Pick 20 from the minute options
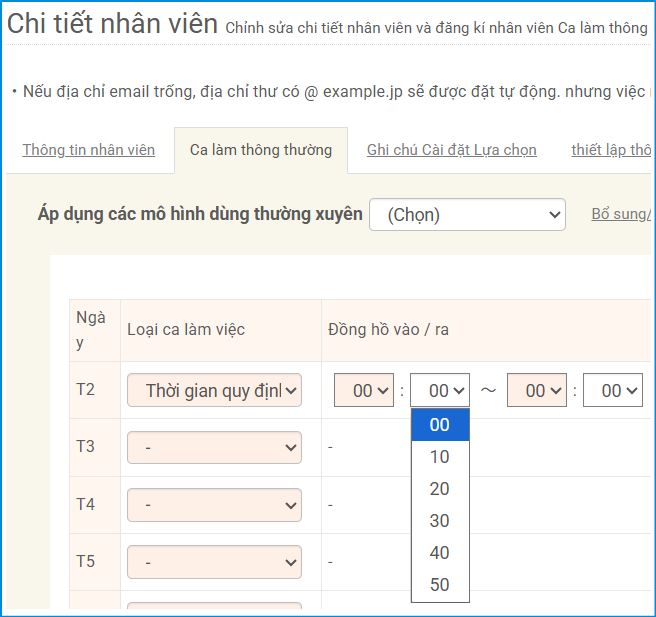This screenshot has height=617, width=656. 440,489
